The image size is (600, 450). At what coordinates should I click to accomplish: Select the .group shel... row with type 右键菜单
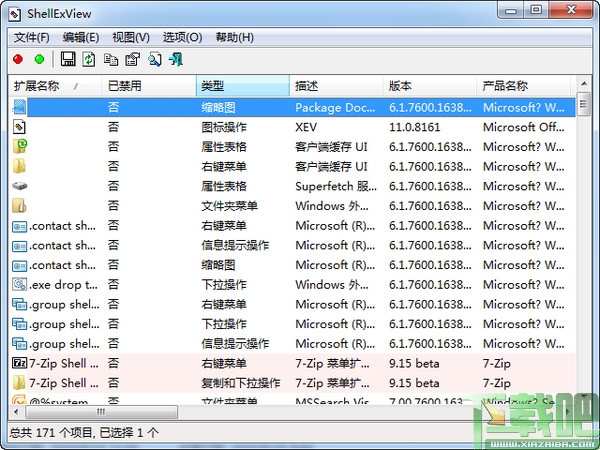click(x=64, y=305)
